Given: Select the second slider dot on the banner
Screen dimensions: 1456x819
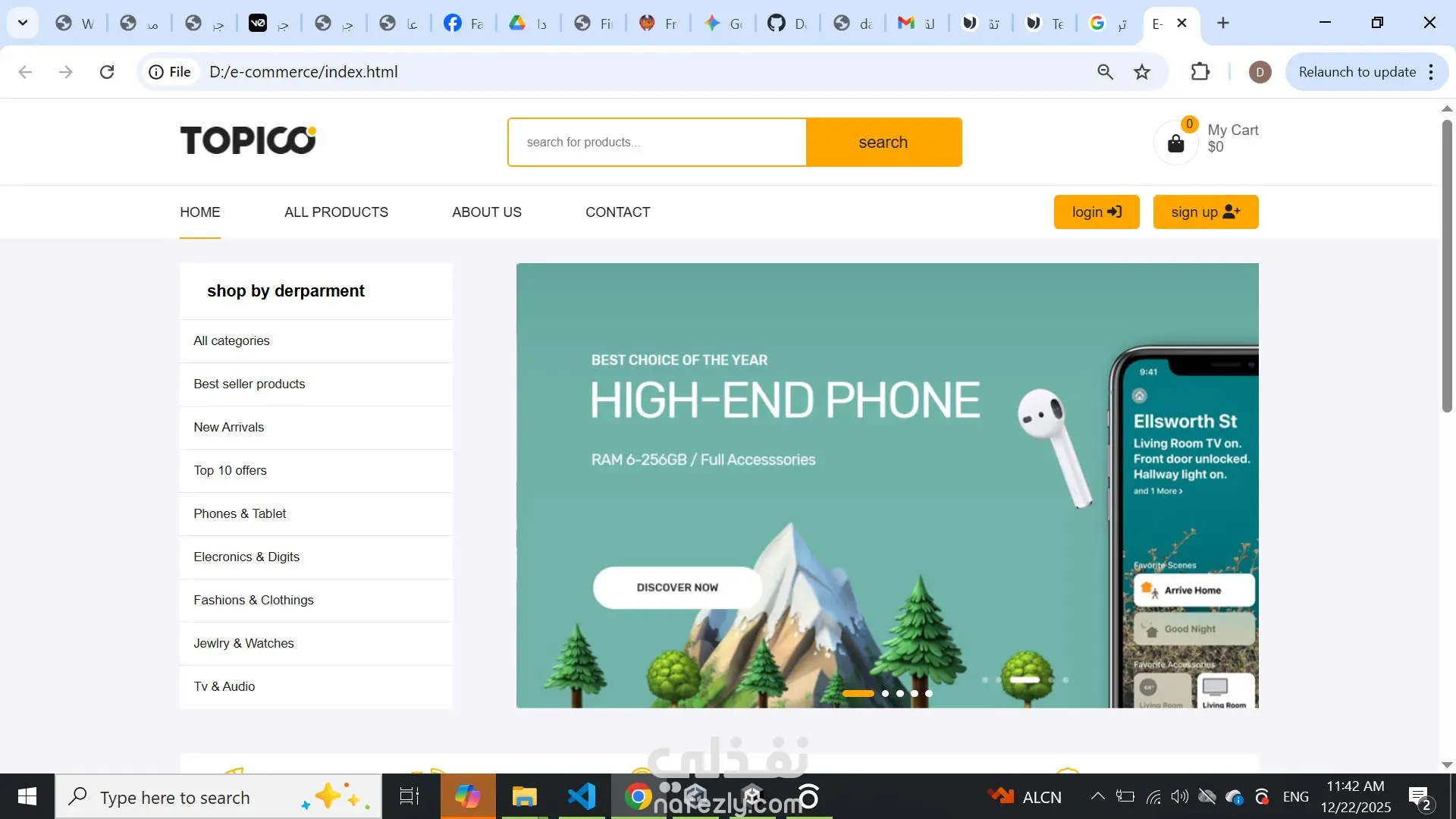Looking at the screenshot, I should 885,693.
